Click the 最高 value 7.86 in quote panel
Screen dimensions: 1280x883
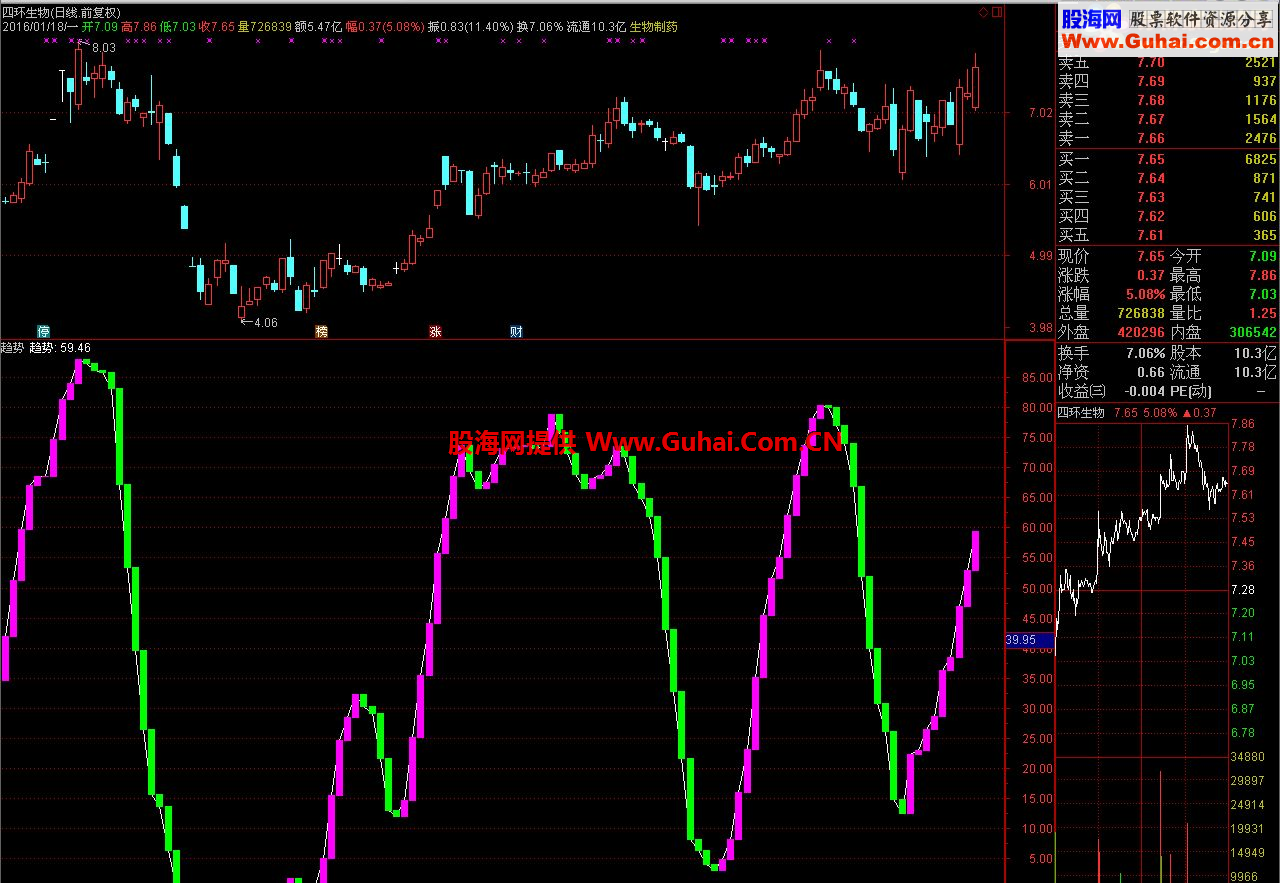(1263, 275)
